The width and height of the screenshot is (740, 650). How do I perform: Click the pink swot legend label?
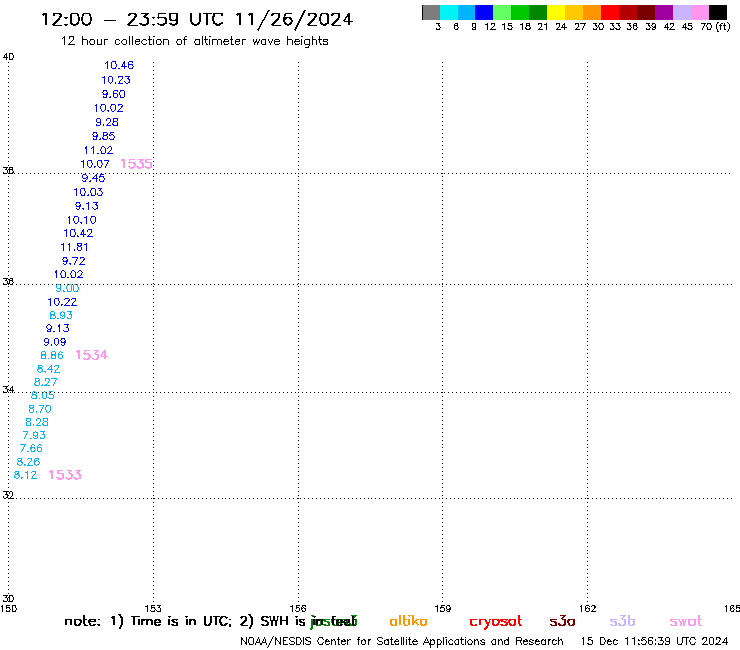pyautogui.click(x=686, y=621)
